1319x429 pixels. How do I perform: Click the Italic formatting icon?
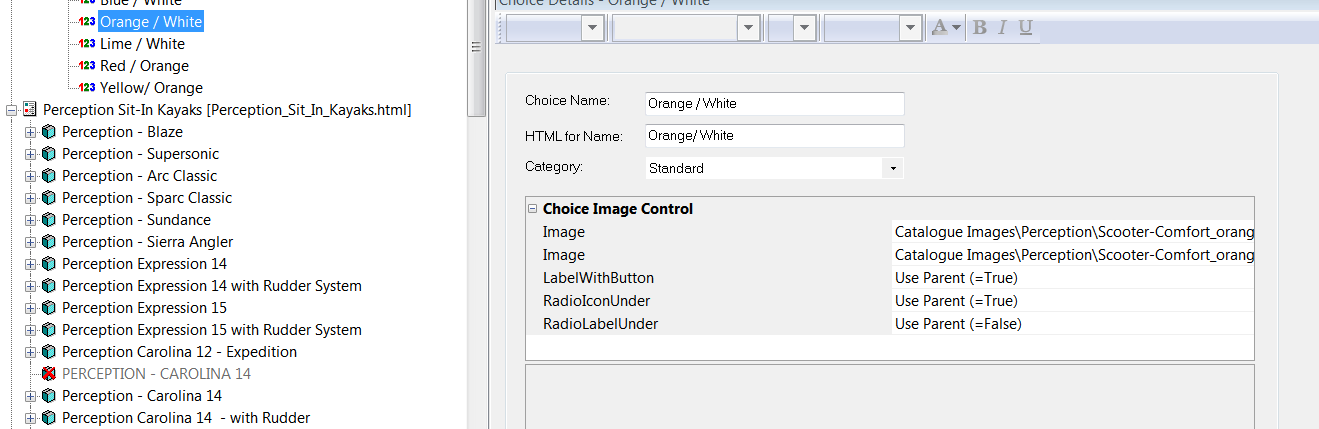tap(1002, 28)
